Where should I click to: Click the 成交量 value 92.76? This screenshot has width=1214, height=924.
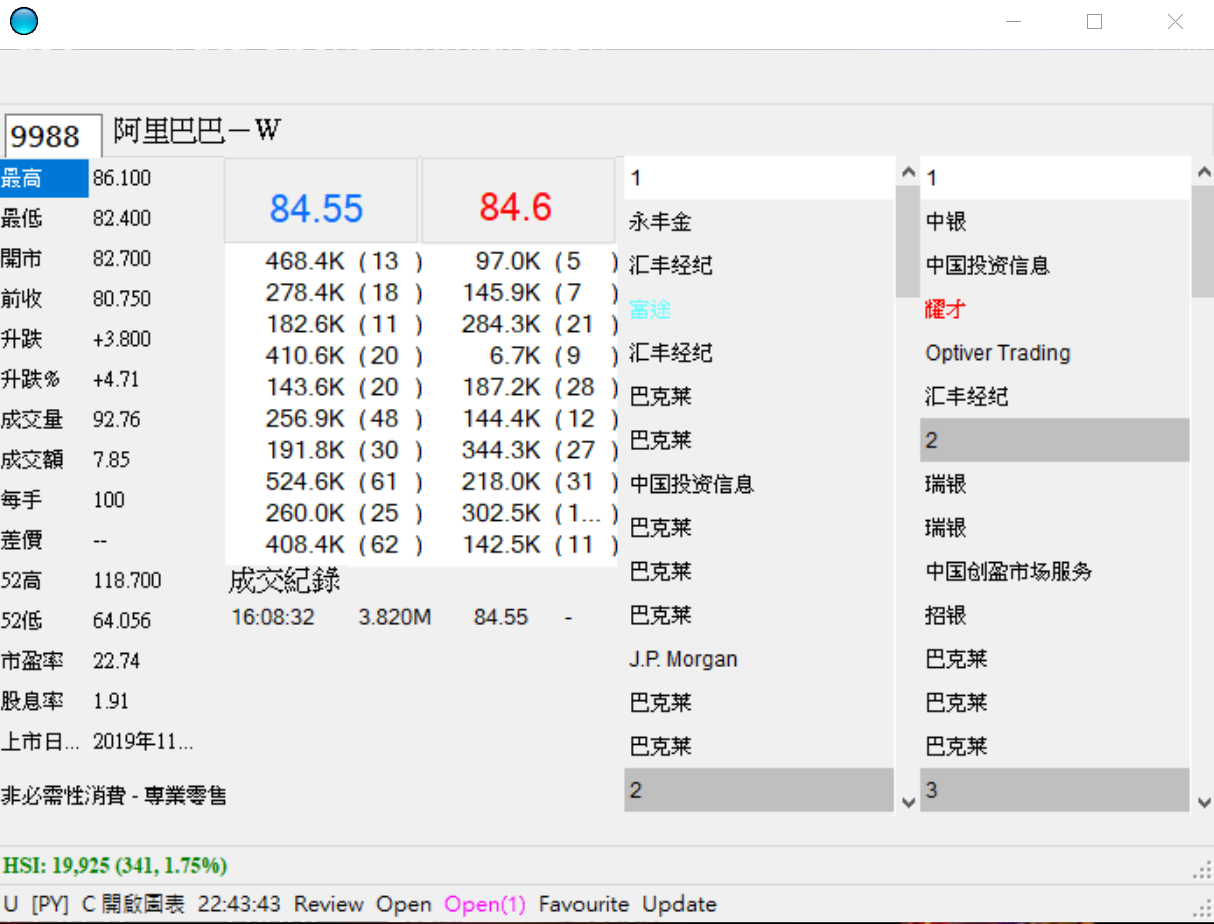(117, 420)
